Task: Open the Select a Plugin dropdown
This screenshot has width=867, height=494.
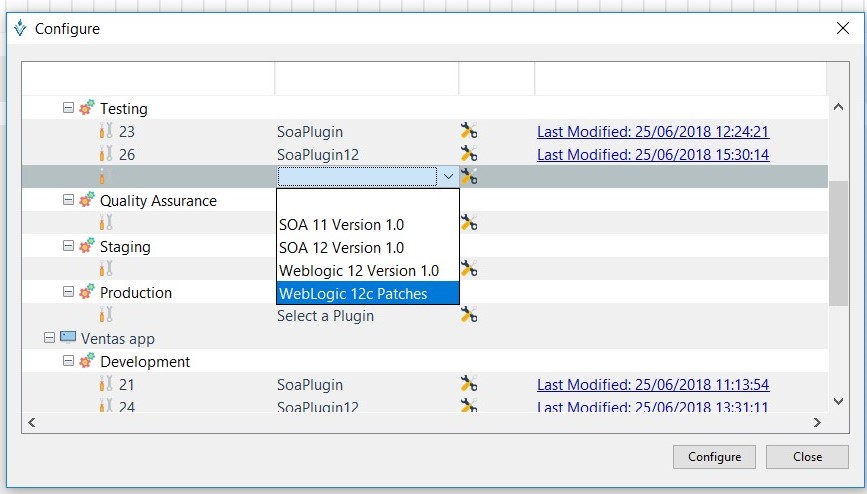Action: click(325, 316)
